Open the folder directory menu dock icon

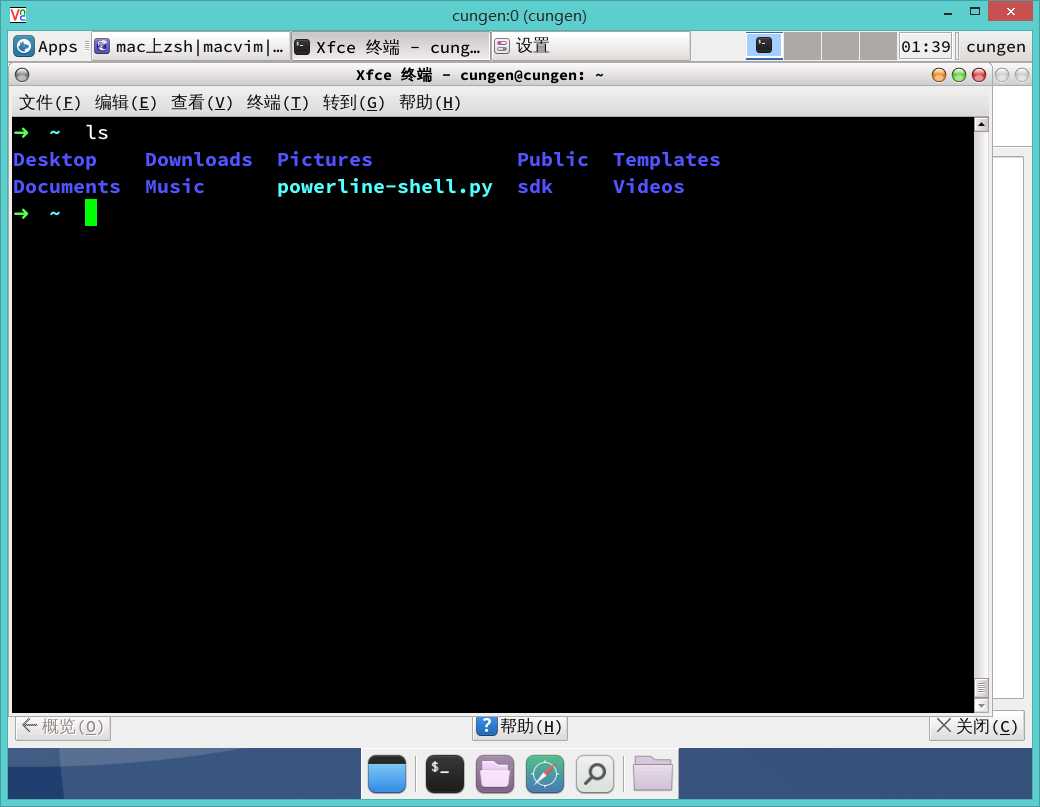click(x=653, y=774)
